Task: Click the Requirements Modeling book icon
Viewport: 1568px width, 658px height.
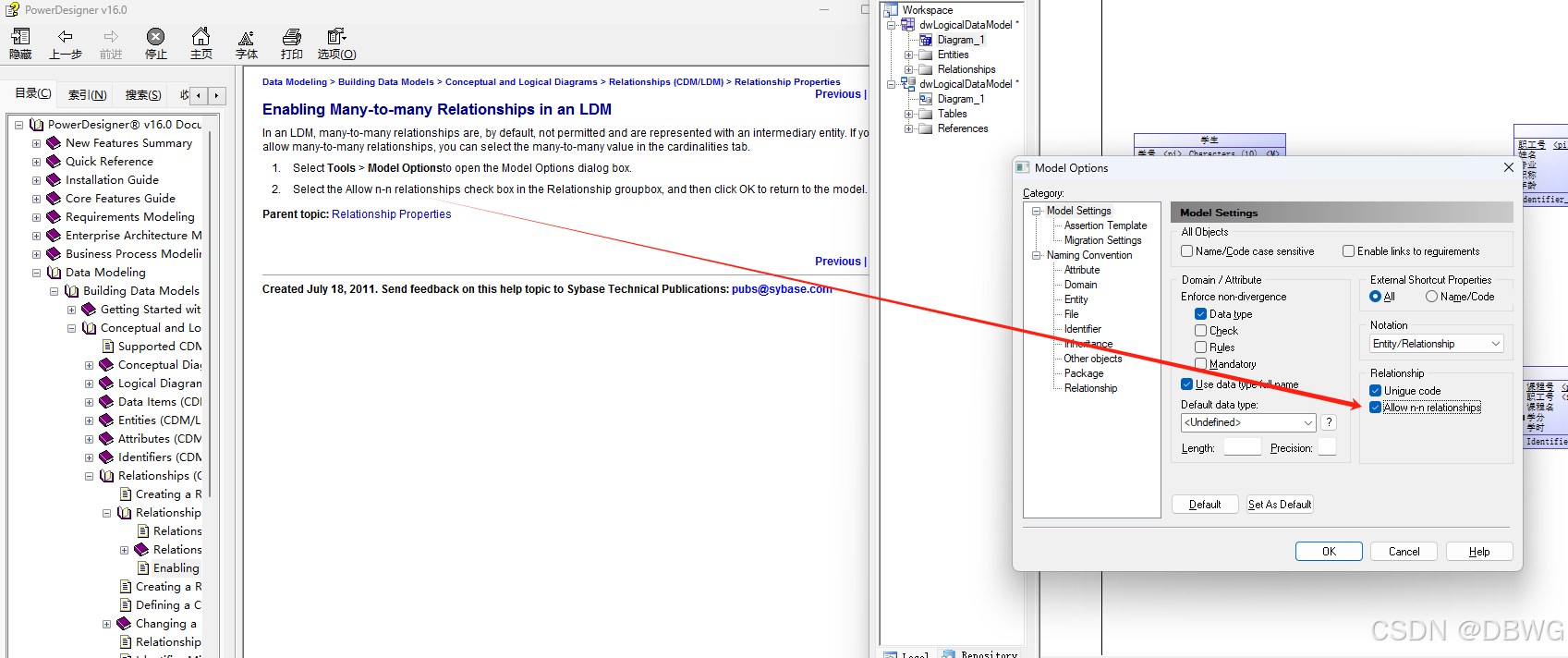Action: [x=54, y=217]
